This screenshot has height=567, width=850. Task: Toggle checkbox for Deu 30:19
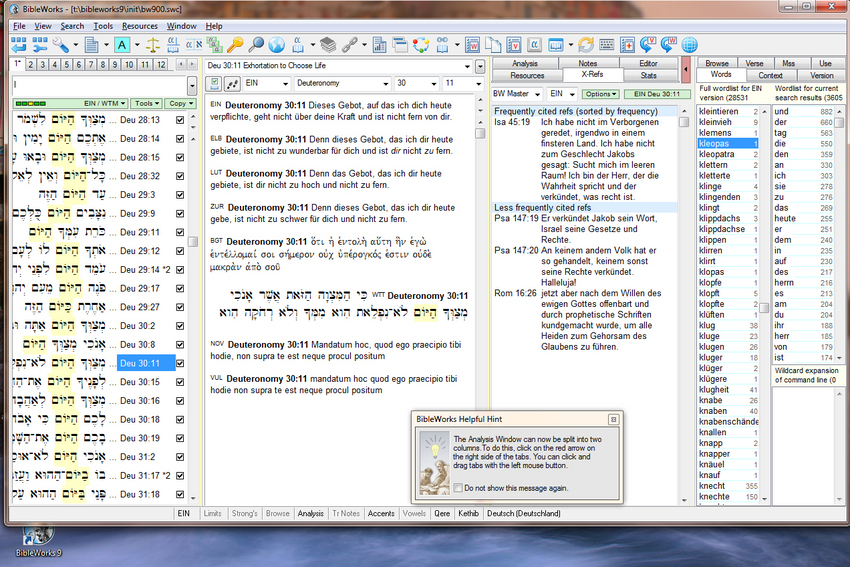pos(180,438)
